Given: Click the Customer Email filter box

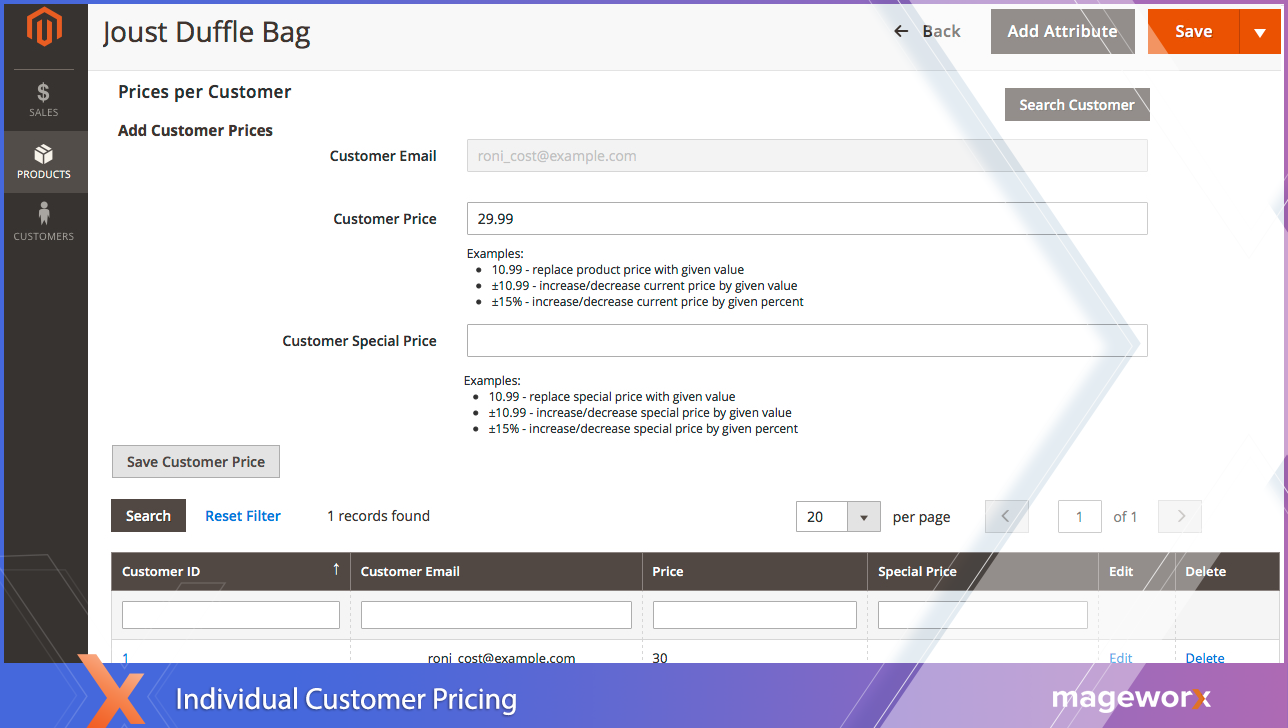Looking at the screenshot, I should (496, 615).
